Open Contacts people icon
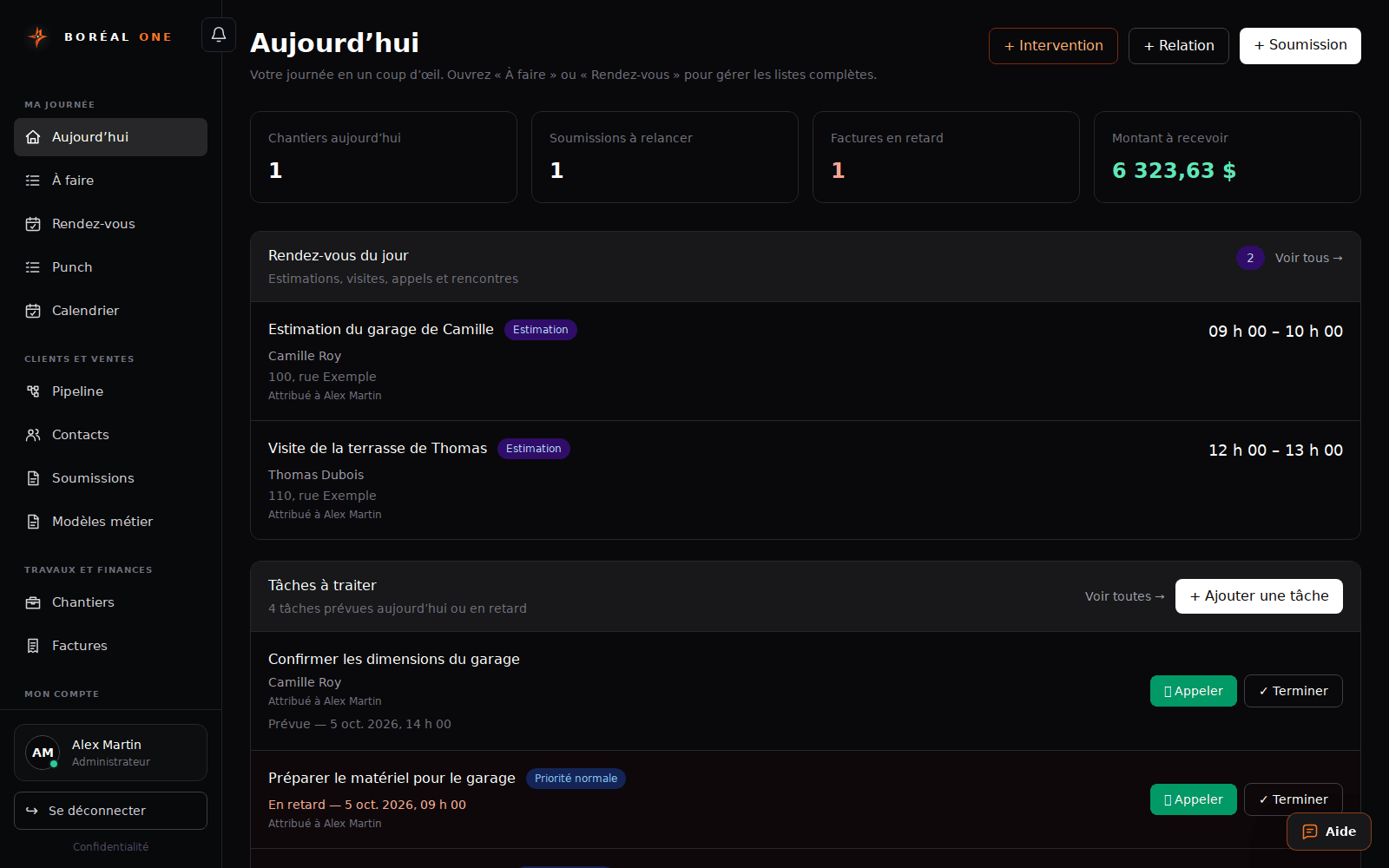Viewport: 1389px width, 868px height. [33, 435]
